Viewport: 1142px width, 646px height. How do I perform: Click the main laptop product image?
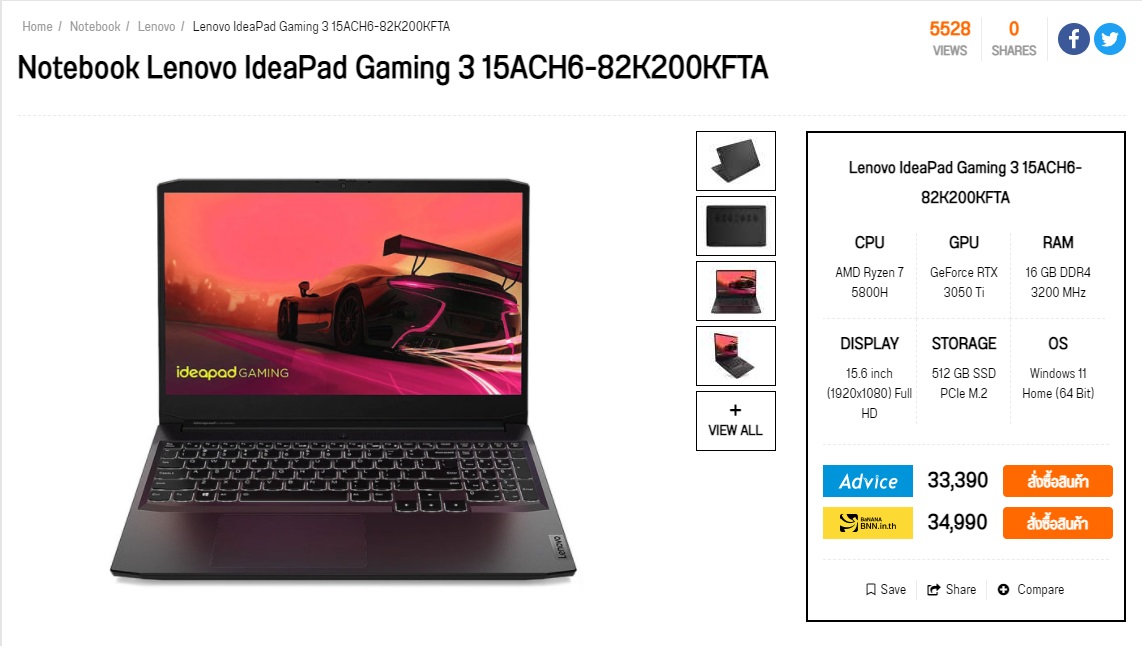[x=343, y=379]
